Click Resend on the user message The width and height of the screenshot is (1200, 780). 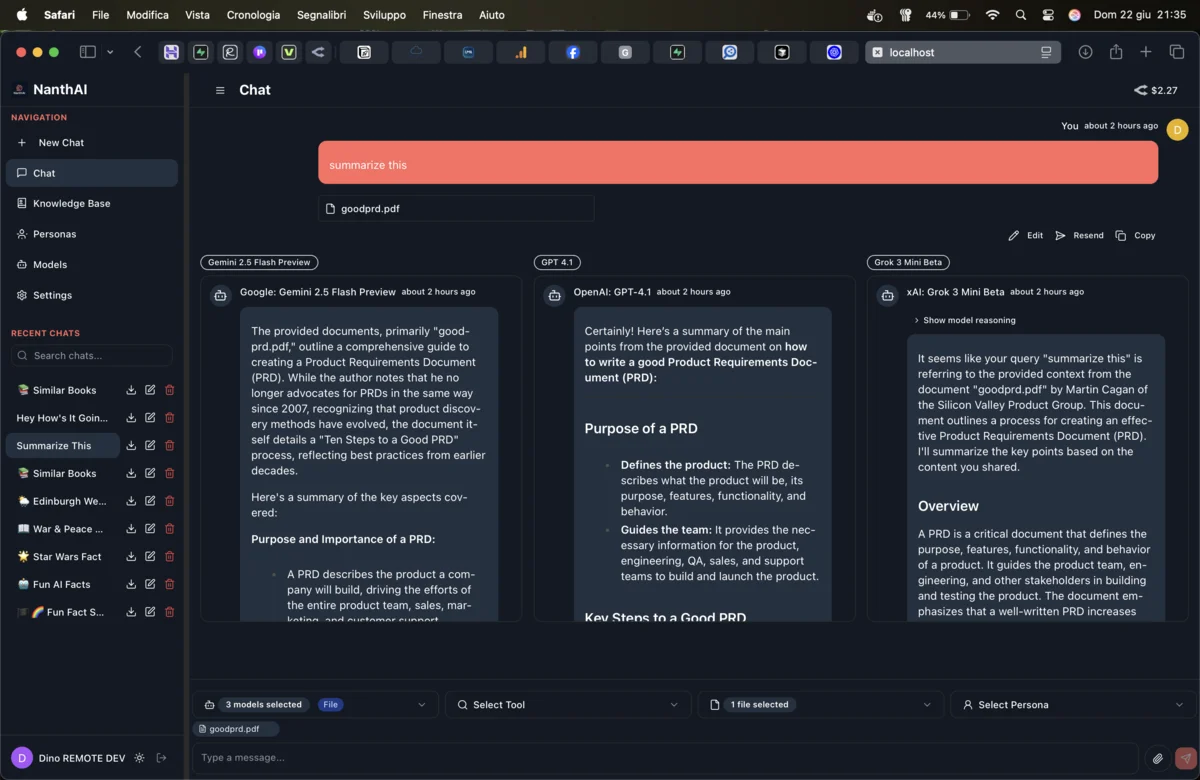(x=1079, y=236)
